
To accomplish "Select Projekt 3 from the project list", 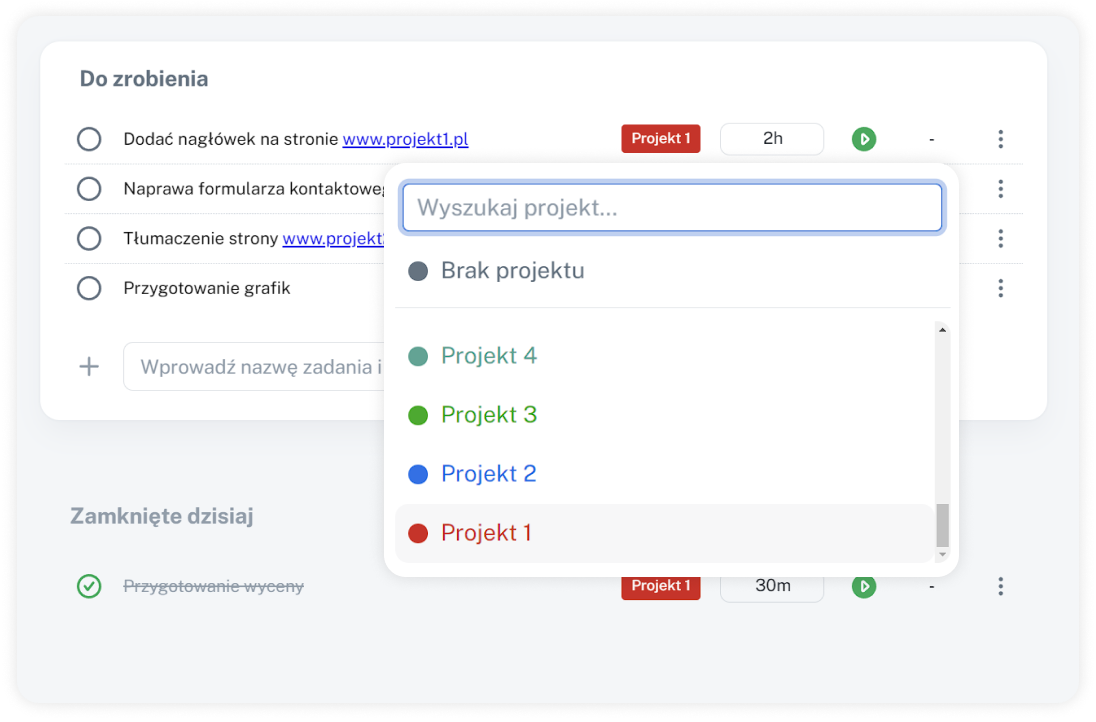I will click(x=487, y=414).
